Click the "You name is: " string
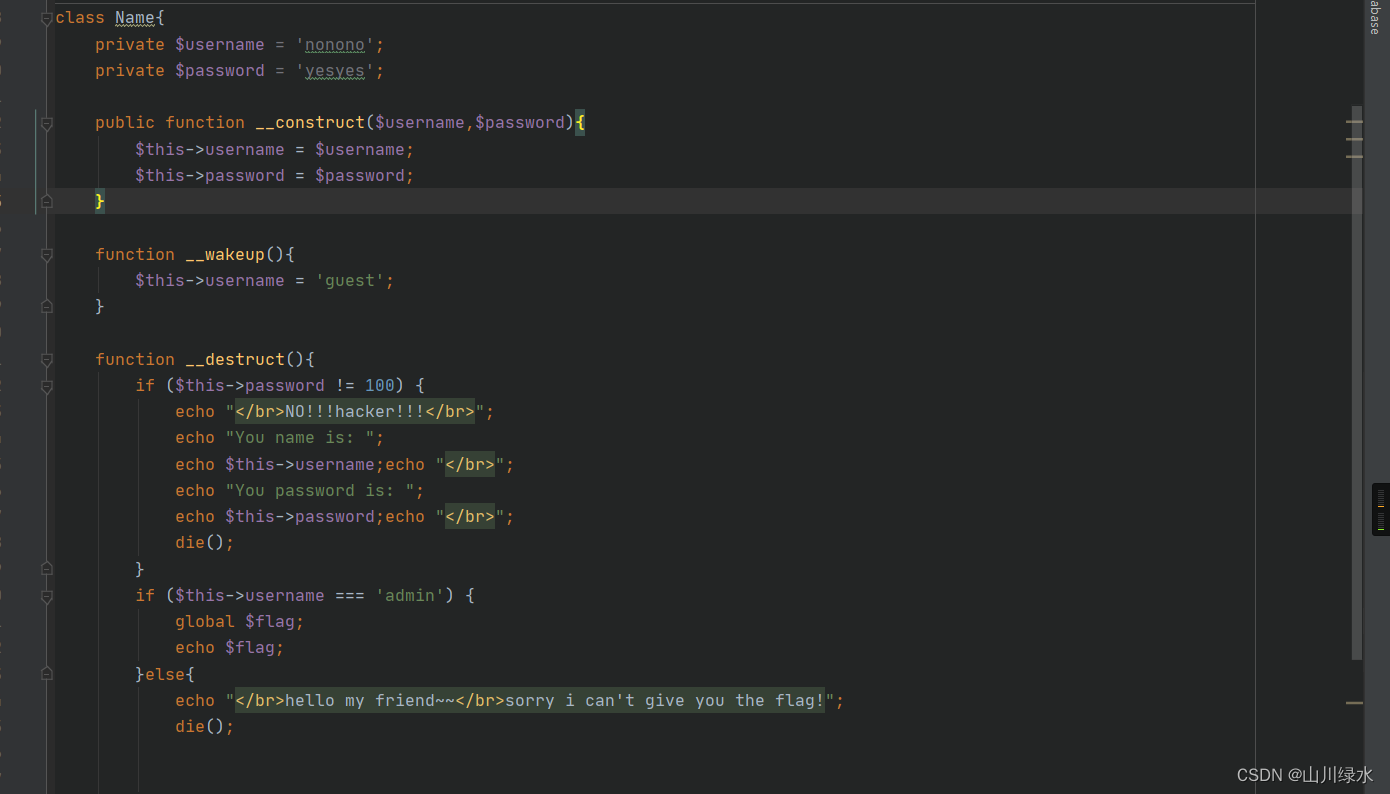1390x794 pixels. pyautogui.click(x=300, y=438)
